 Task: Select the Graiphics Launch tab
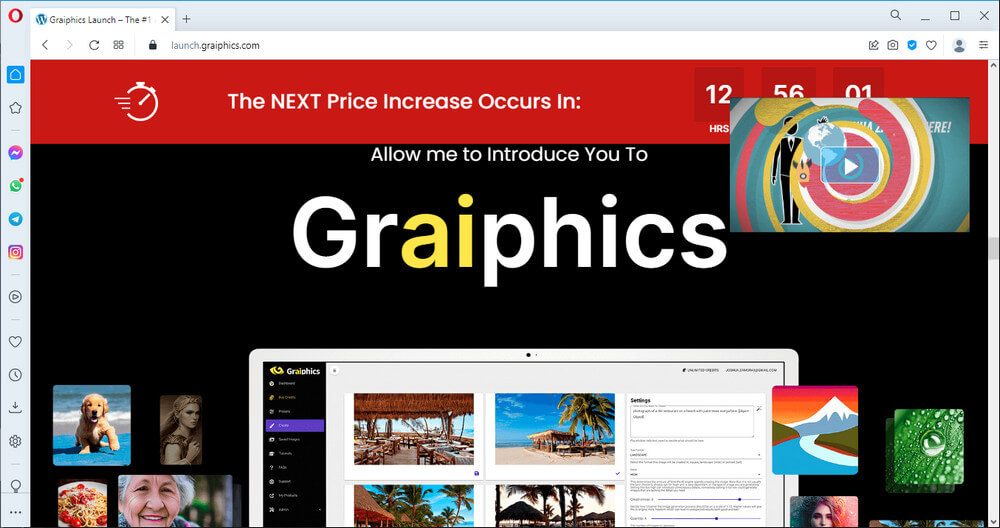point(102,20)
